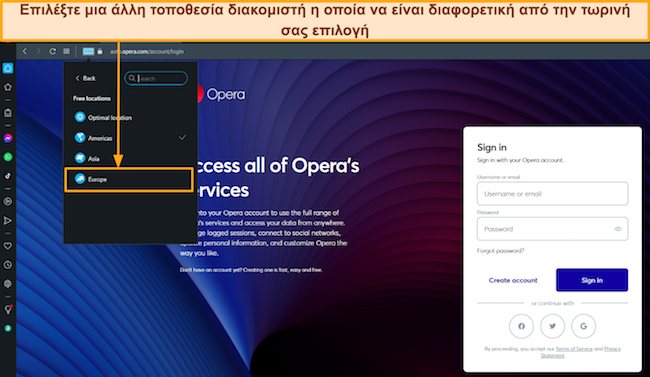
Task: Click the browser forward arrow
Action: pyautogui.click(x=39, y=51)
